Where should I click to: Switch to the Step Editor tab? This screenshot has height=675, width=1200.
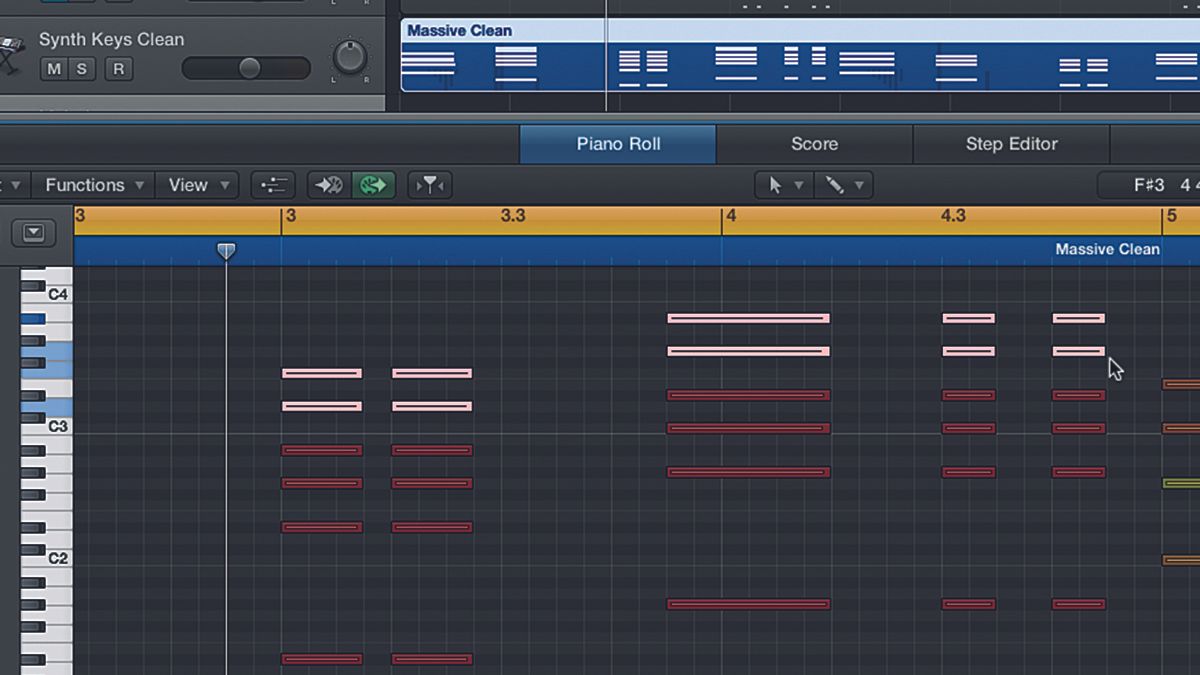click(1011, 143)
